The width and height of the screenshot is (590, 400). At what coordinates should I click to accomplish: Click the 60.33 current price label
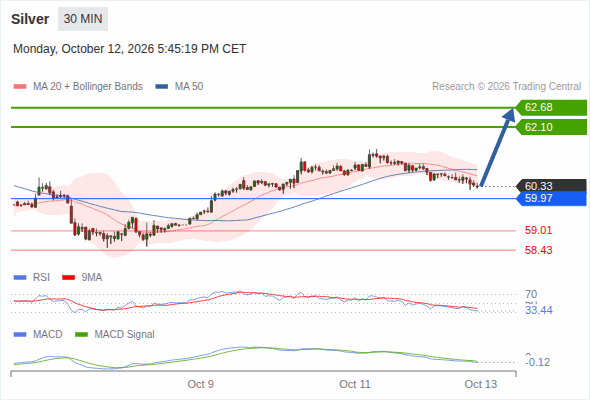coord(551,186)
